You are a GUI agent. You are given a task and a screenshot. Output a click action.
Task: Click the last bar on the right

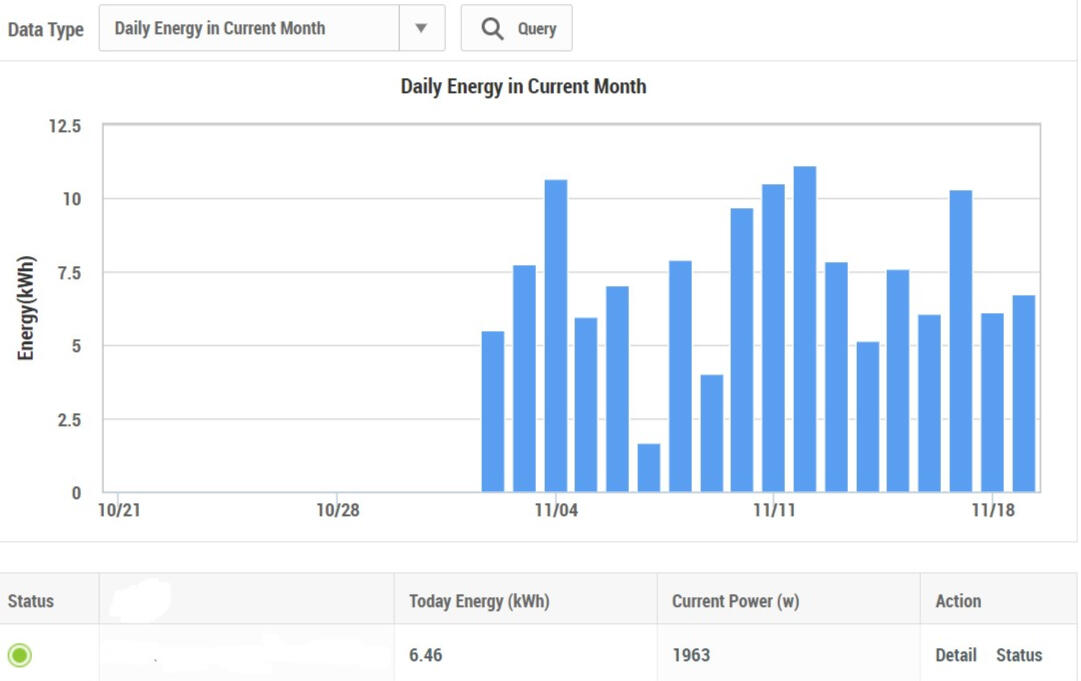coord(1023,394)
